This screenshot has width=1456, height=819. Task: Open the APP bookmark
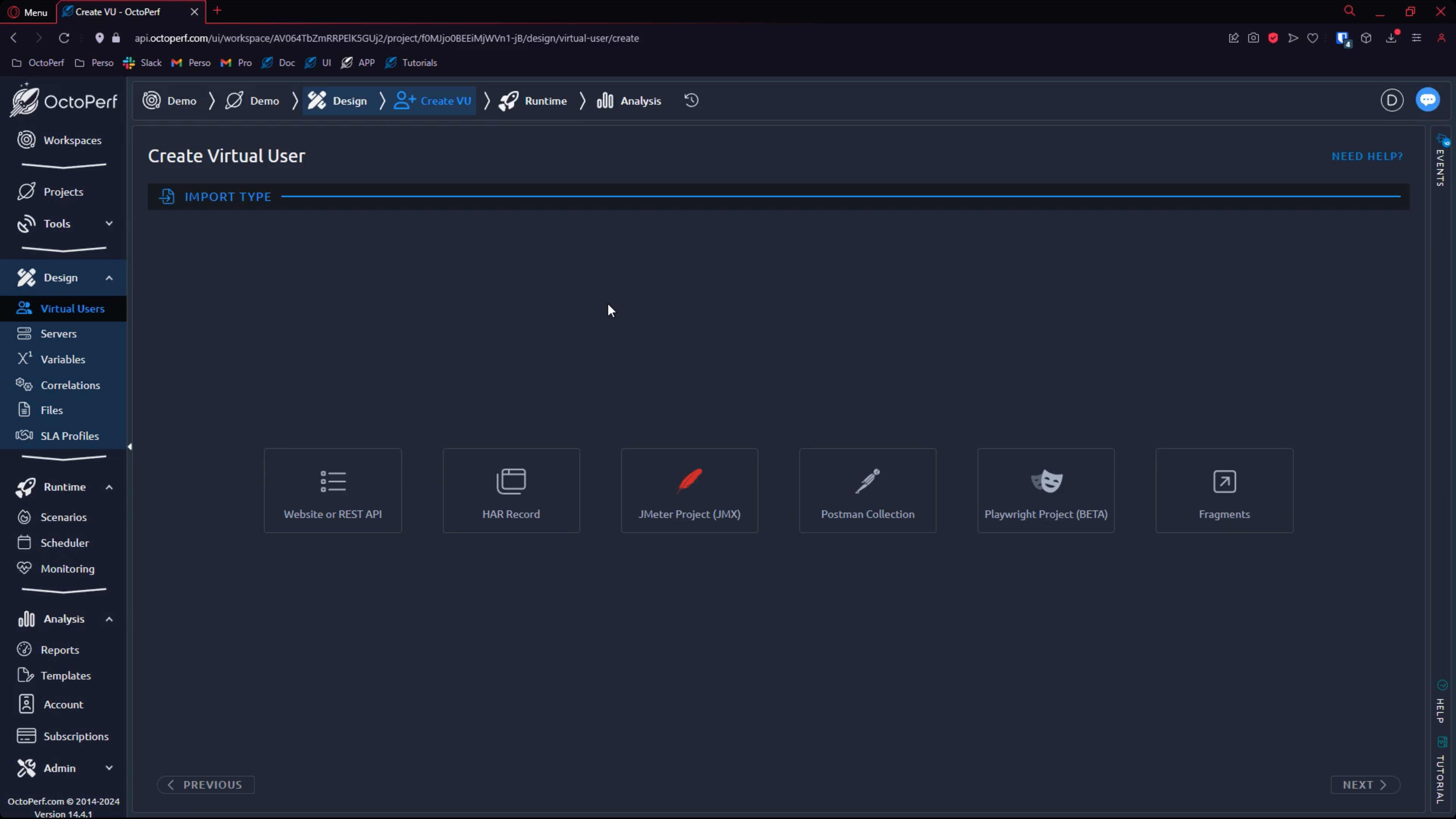pos(358,63)
